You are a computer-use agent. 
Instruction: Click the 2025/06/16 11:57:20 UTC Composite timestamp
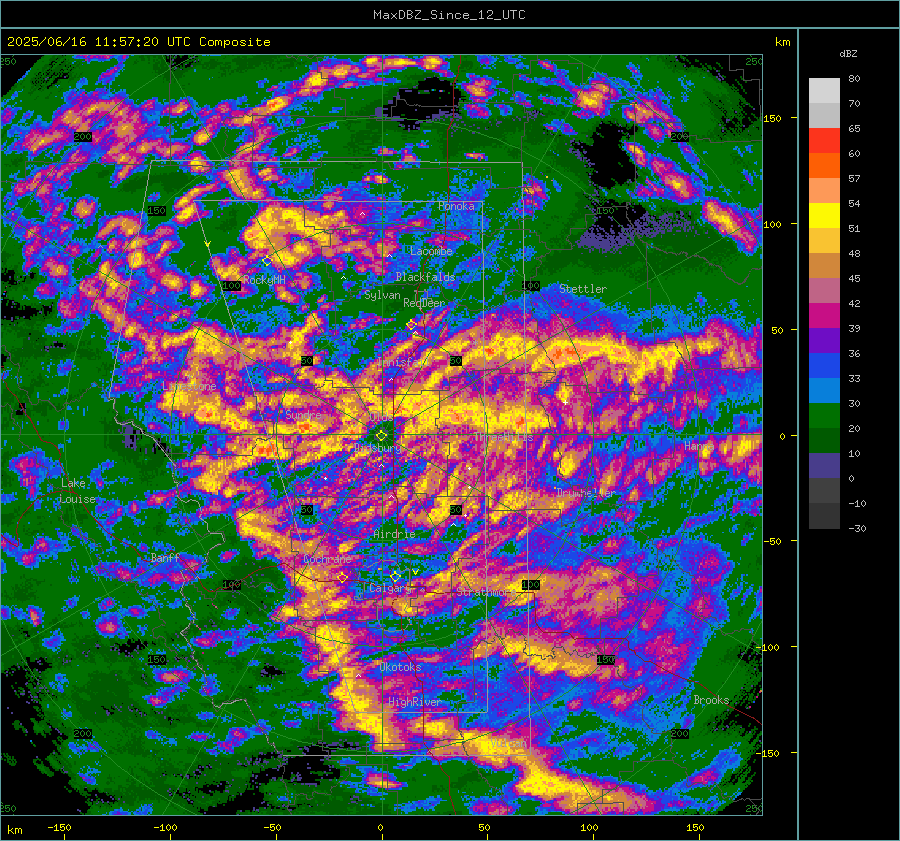(138, 42)
